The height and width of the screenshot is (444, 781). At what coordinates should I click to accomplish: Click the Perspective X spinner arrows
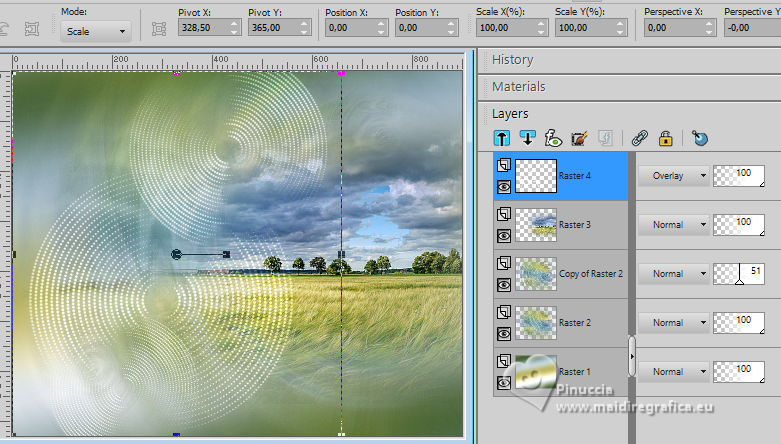710,28
